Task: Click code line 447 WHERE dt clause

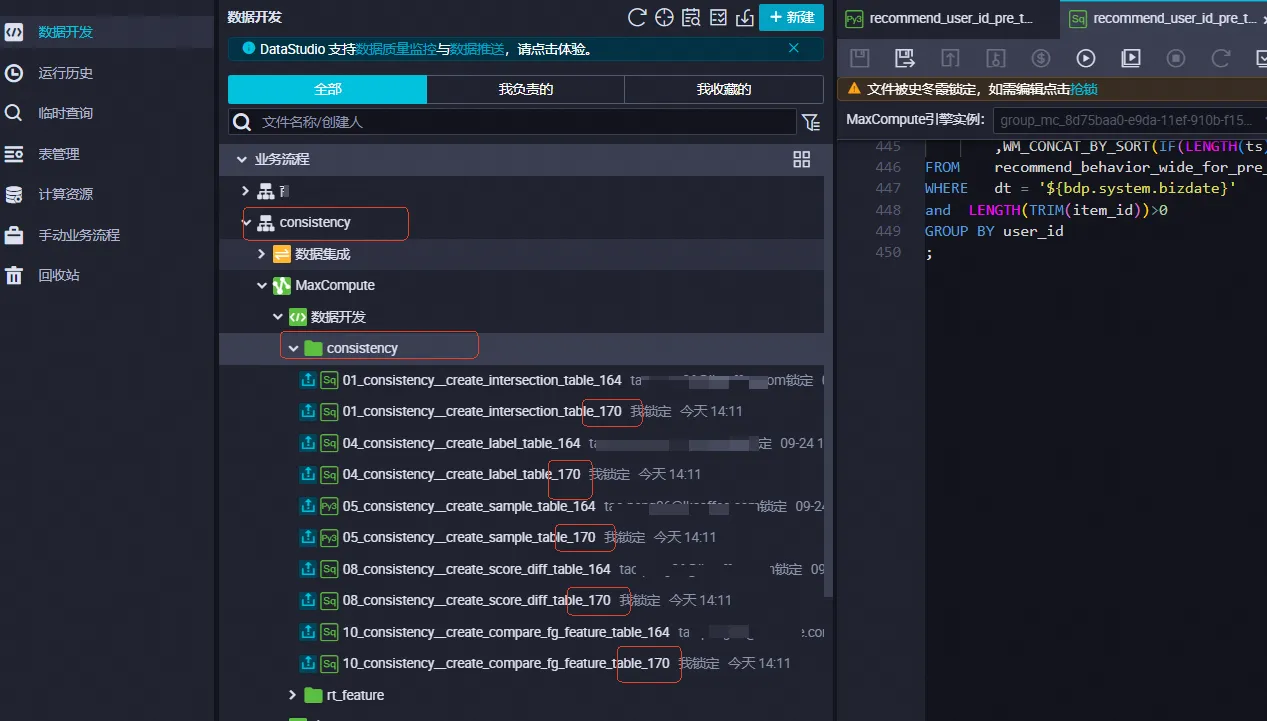Action: tap(1081, 188)
